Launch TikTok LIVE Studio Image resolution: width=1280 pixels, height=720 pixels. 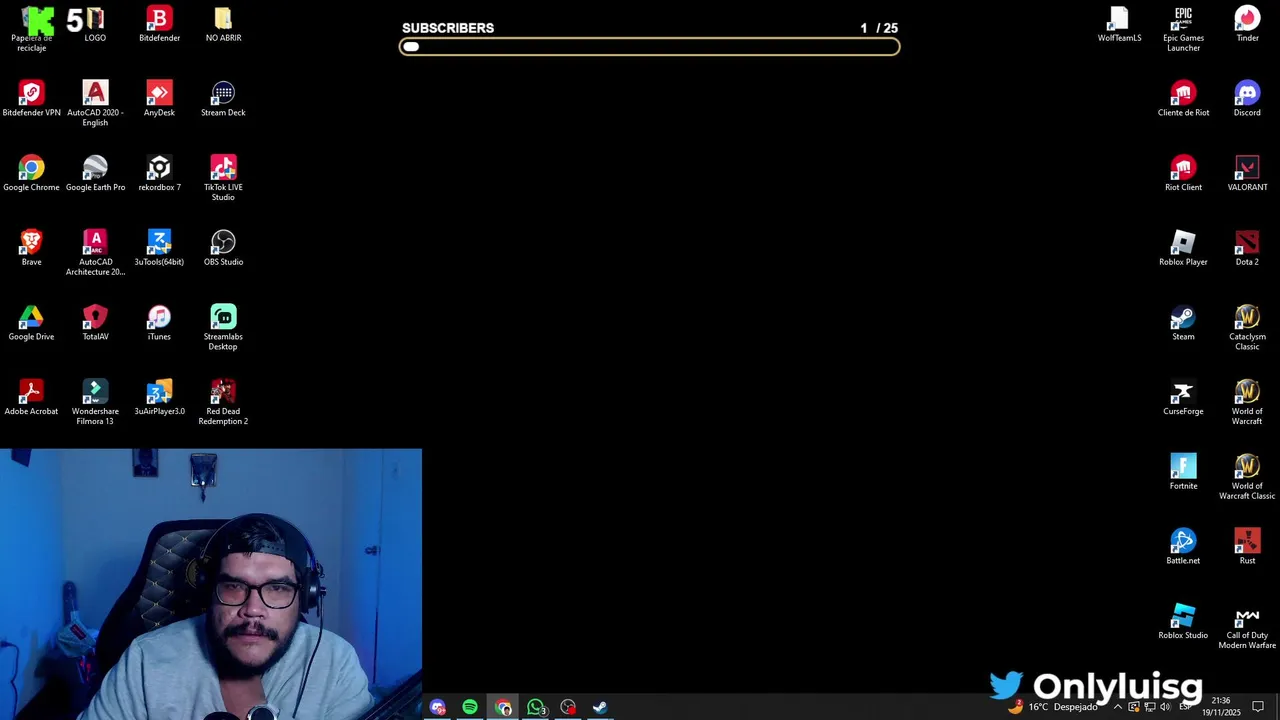coord(223,178)
